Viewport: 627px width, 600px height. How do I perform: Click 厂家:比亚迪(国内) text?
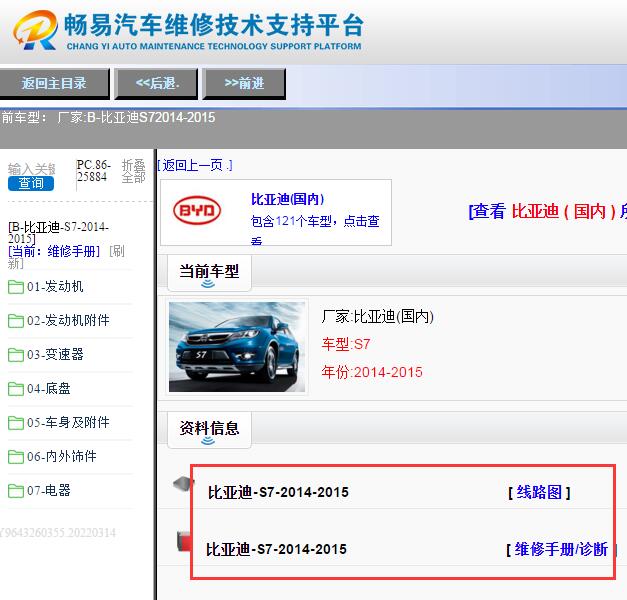377,316
